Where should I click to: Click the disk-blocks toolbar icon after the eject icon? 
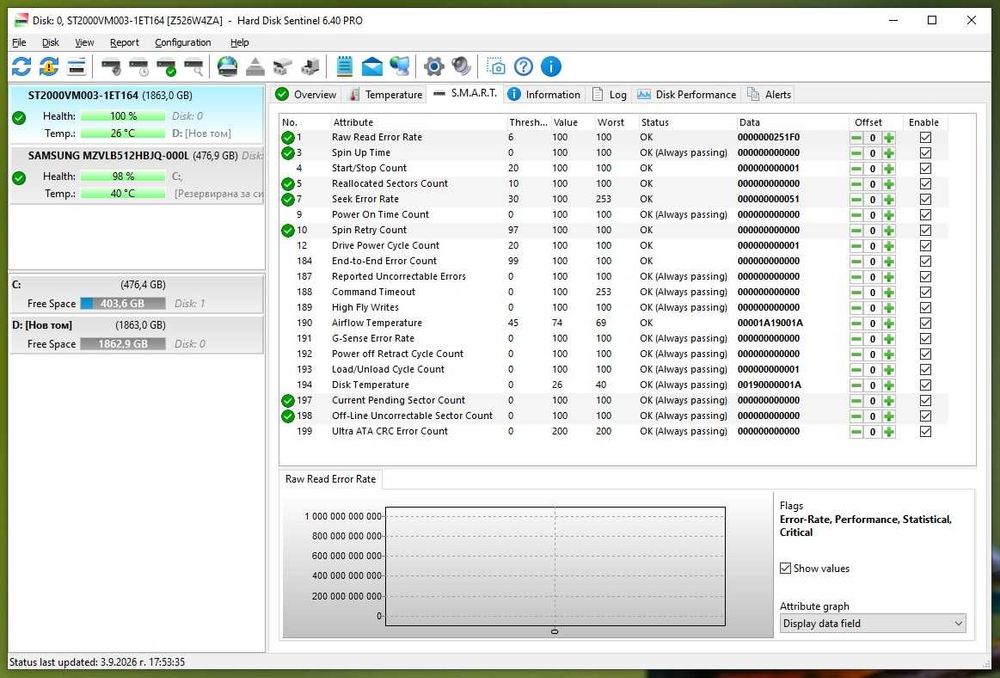tap(283, 66)
